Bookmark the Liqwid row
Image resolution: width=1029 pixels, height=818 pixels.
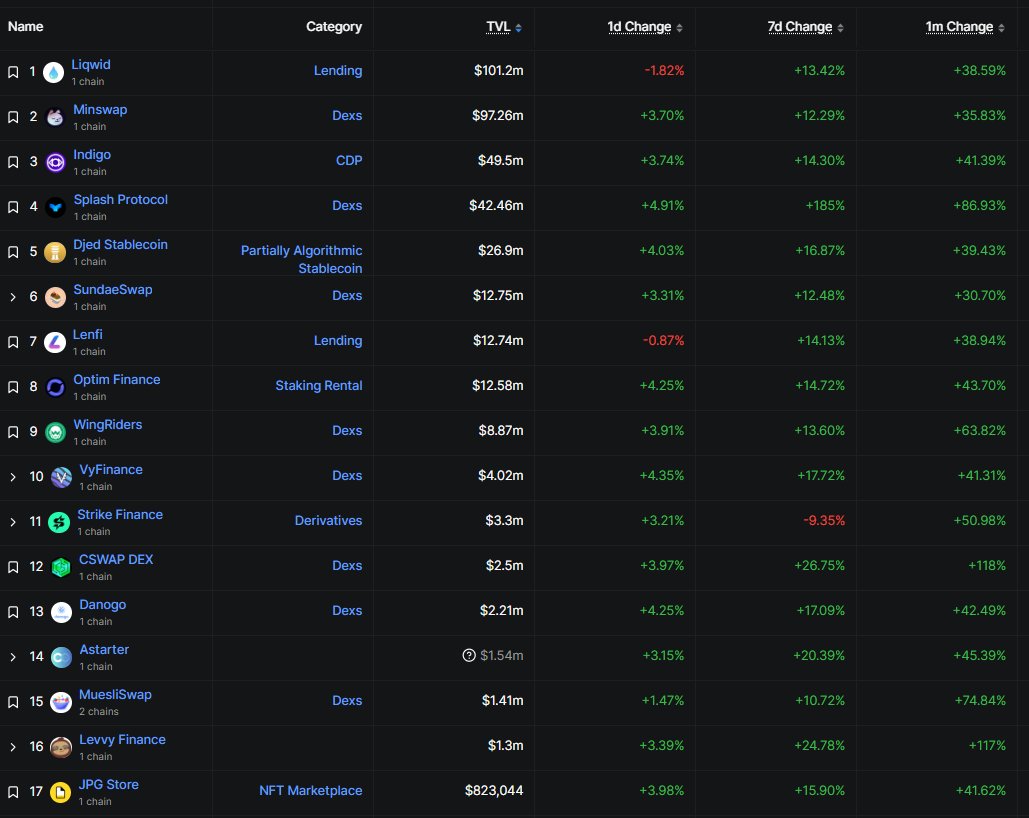click(x=13, y=72)
